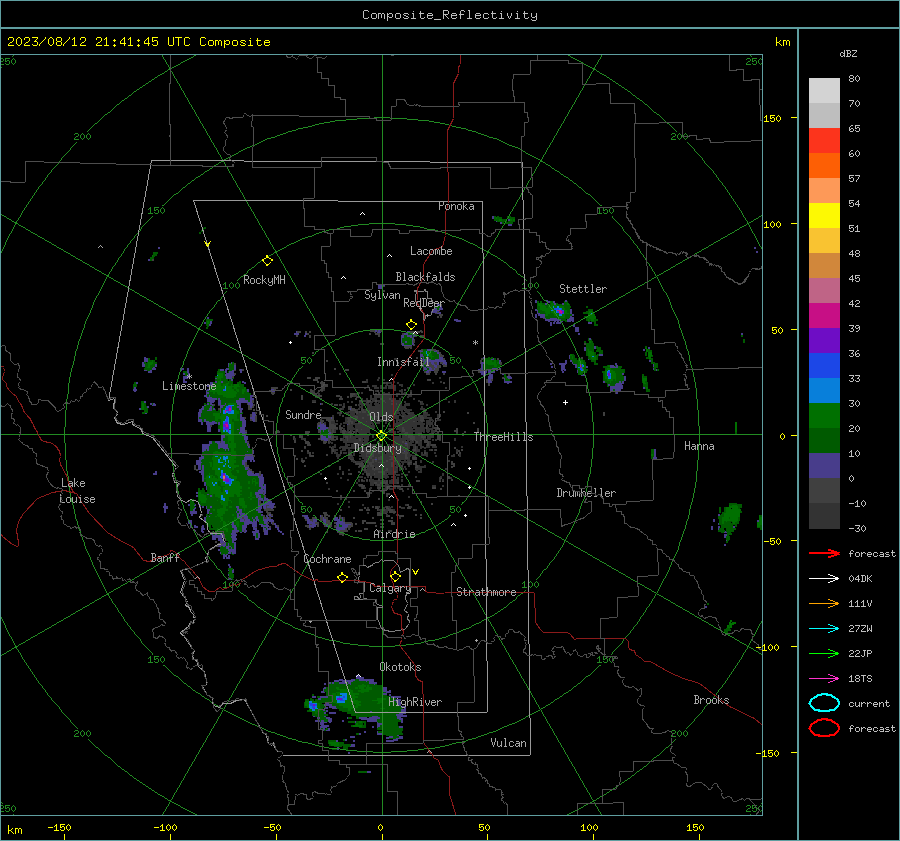Click the Cochrane town label
900x841 pixels.
coord(327,559)
